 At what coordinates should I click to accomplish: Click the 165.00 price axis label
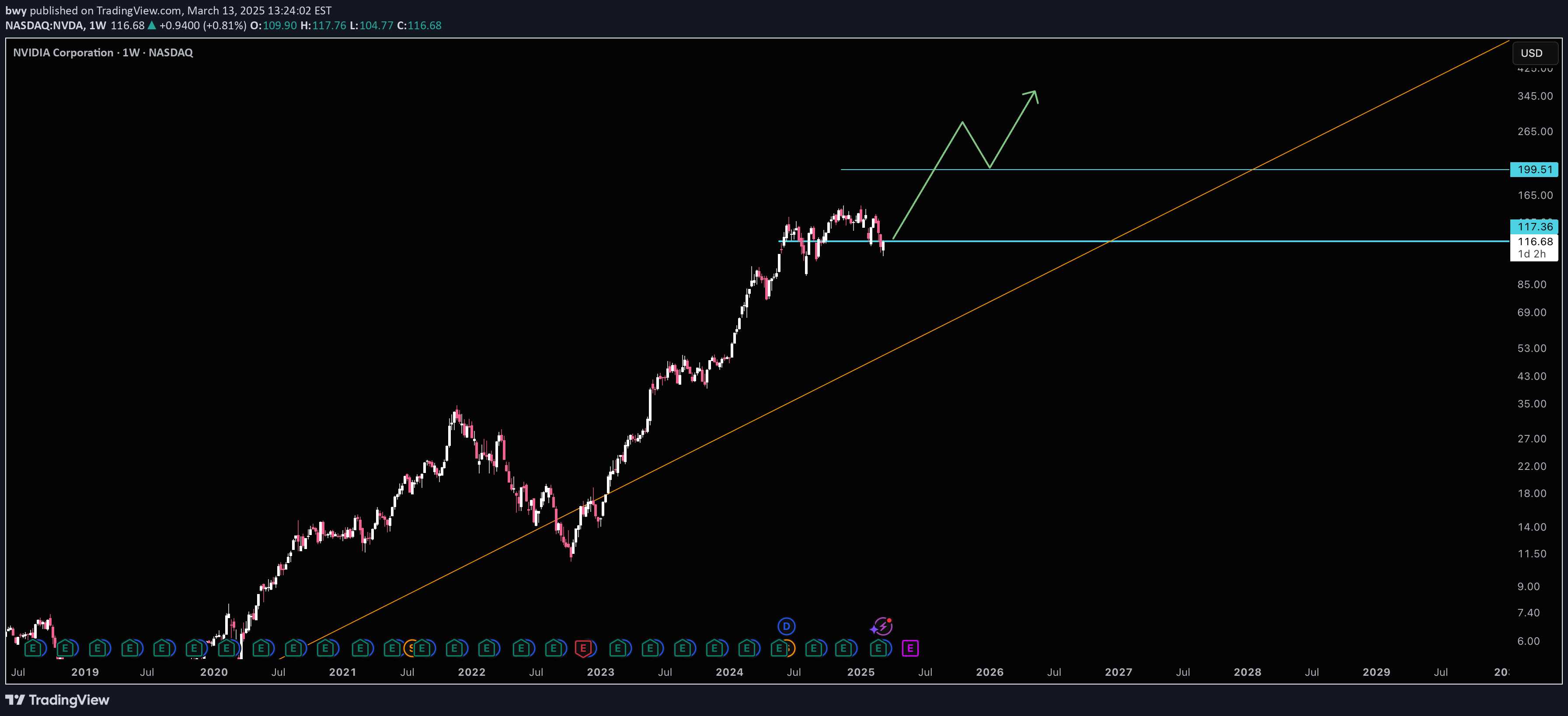1534,195
